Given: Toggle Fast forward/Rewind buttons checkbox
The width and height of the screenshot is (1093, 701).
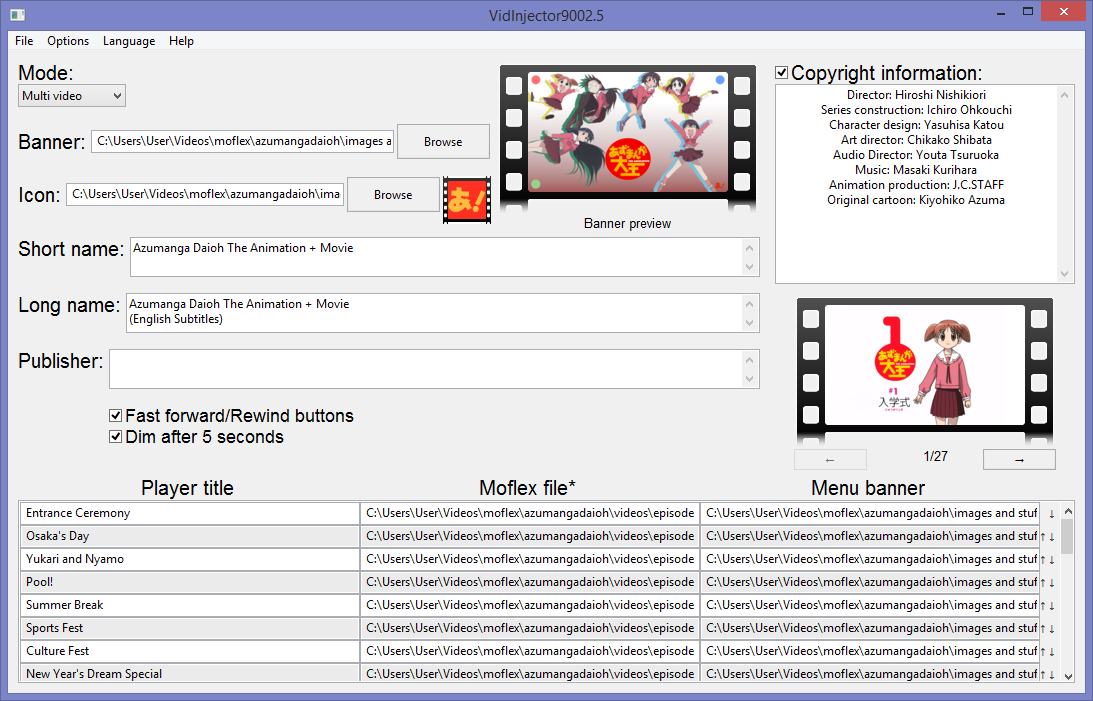Looking at the screenshot, I should (116, 416).
